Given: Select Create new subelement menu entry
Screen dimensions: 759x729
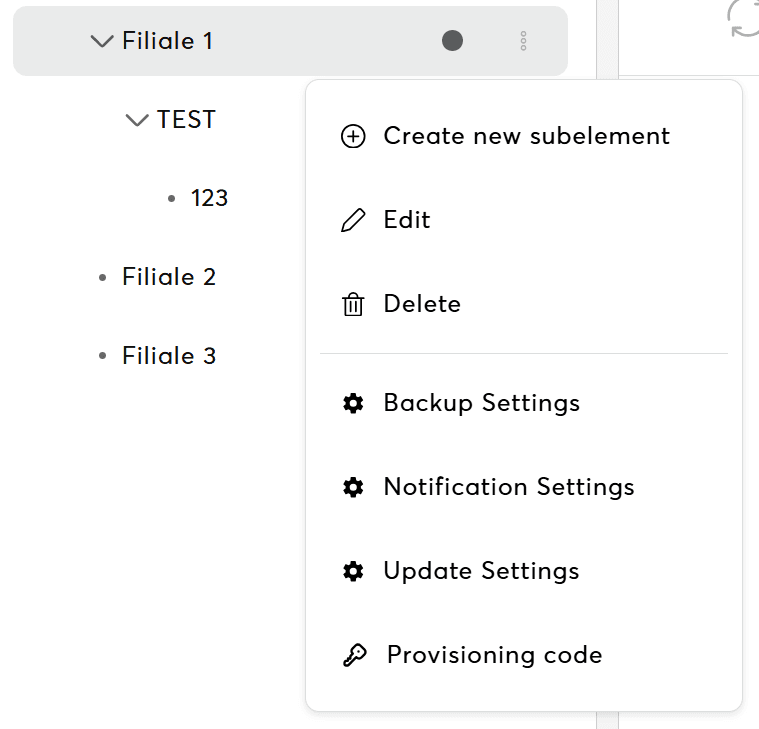Looking at the screenshot, I should point(524,136).
